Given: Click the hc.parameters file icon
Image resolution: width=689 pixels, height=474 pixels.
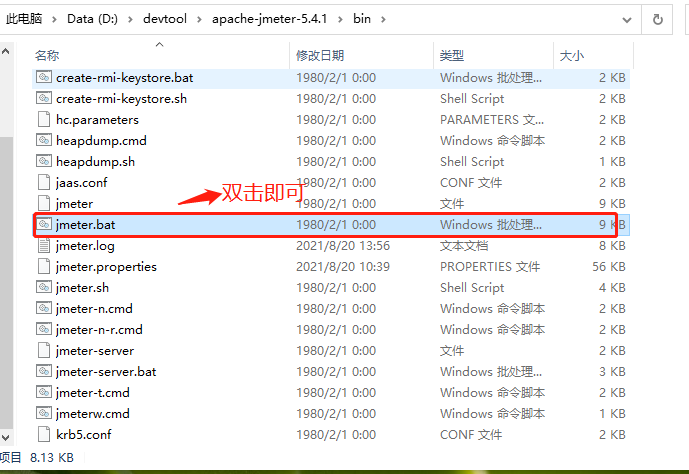Looking at the screenshot, I should pos(44,119).
